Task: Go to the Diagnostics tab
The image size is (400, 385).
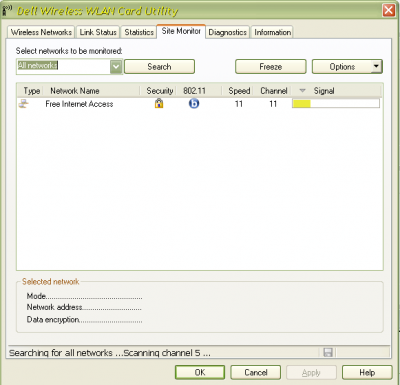Action: click(227, 32)
